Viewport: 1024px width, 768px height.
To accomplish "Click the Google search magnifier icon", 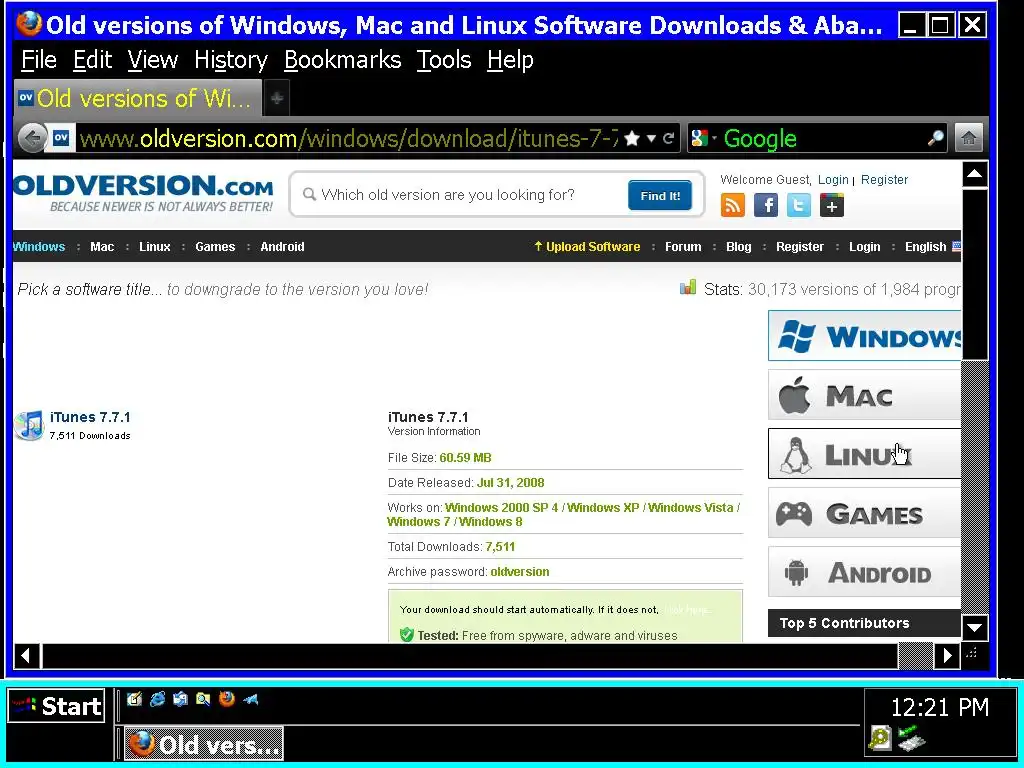I will click(935, 138).
